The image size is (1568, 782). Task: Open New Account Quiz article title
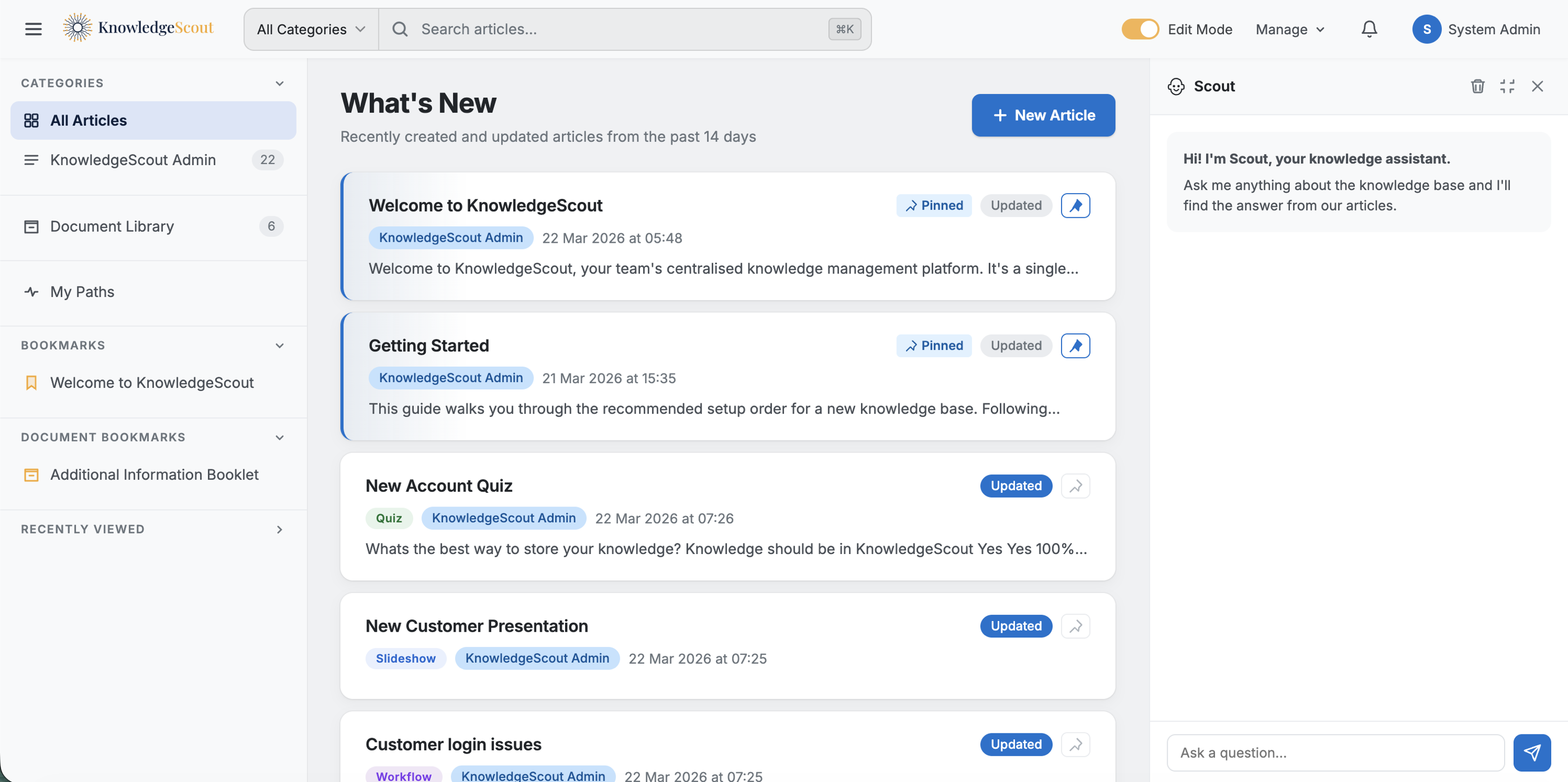click(439, 485)
